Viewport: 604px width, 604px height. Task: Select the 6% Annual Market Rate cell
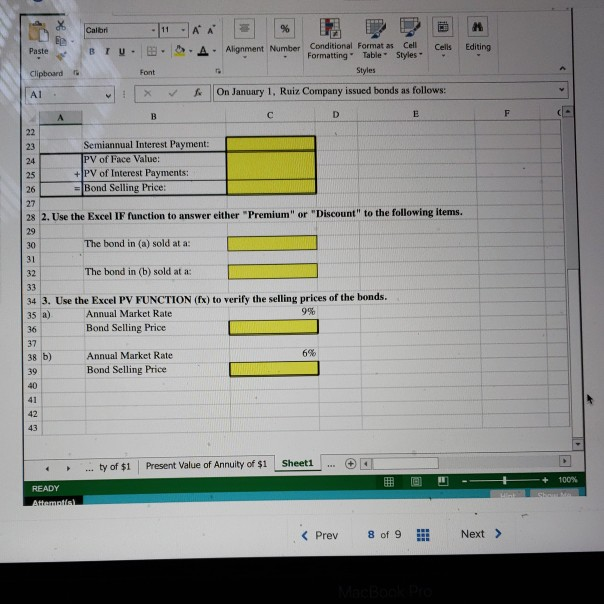coord(274,353)
